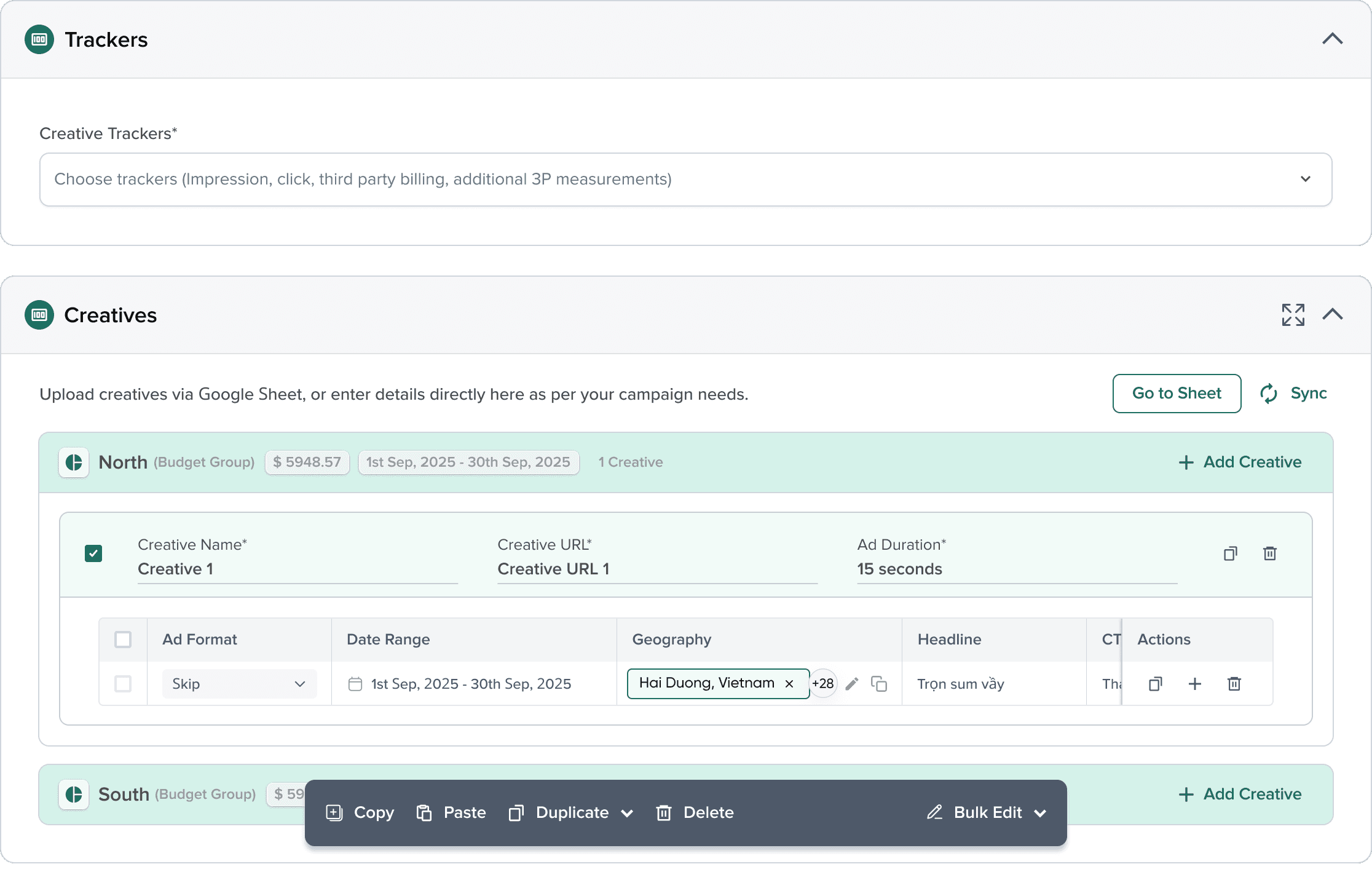Open the Skip ad format dropdown
Viewport: 1372px width, 872px height.
[x=239, y=684]
